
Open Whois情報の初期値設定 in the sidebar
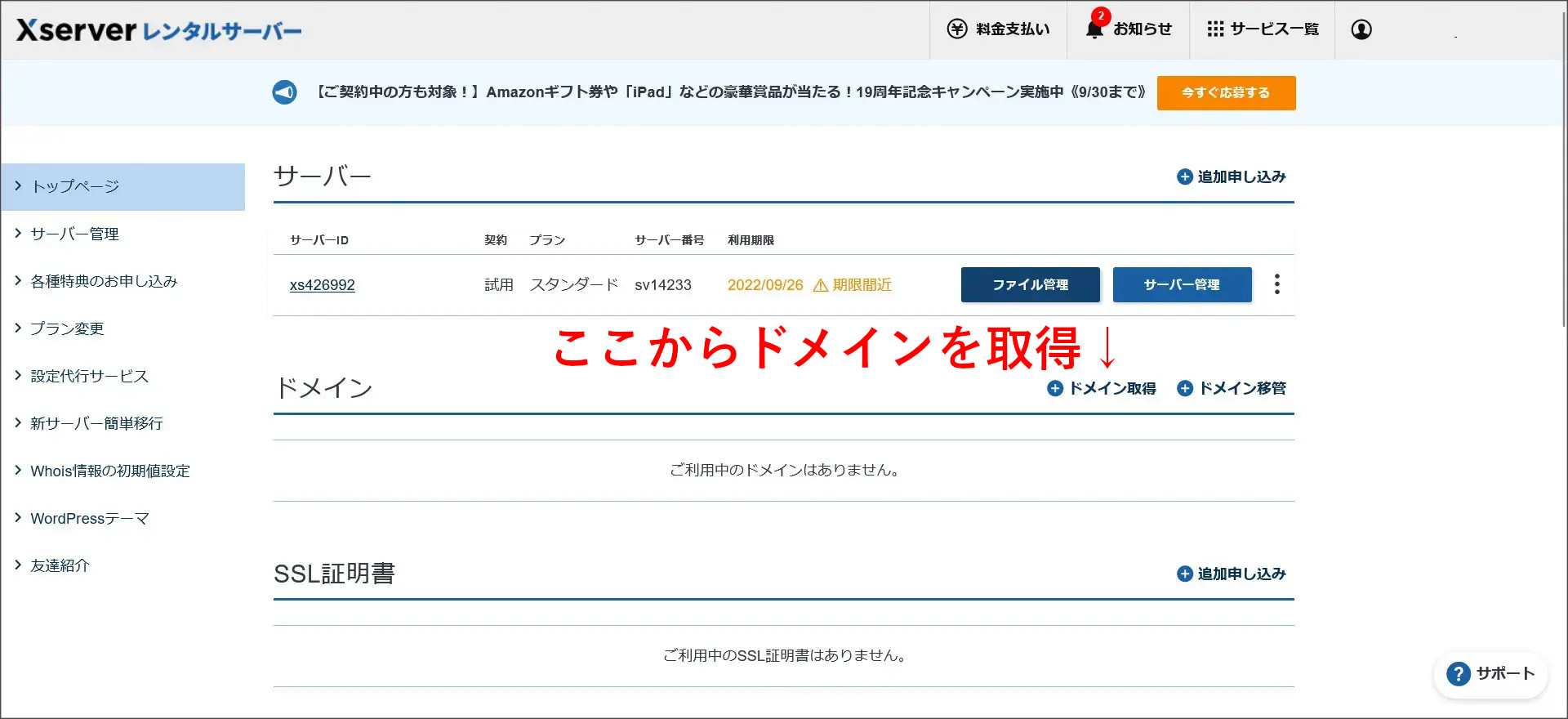[x=122, y=471]
